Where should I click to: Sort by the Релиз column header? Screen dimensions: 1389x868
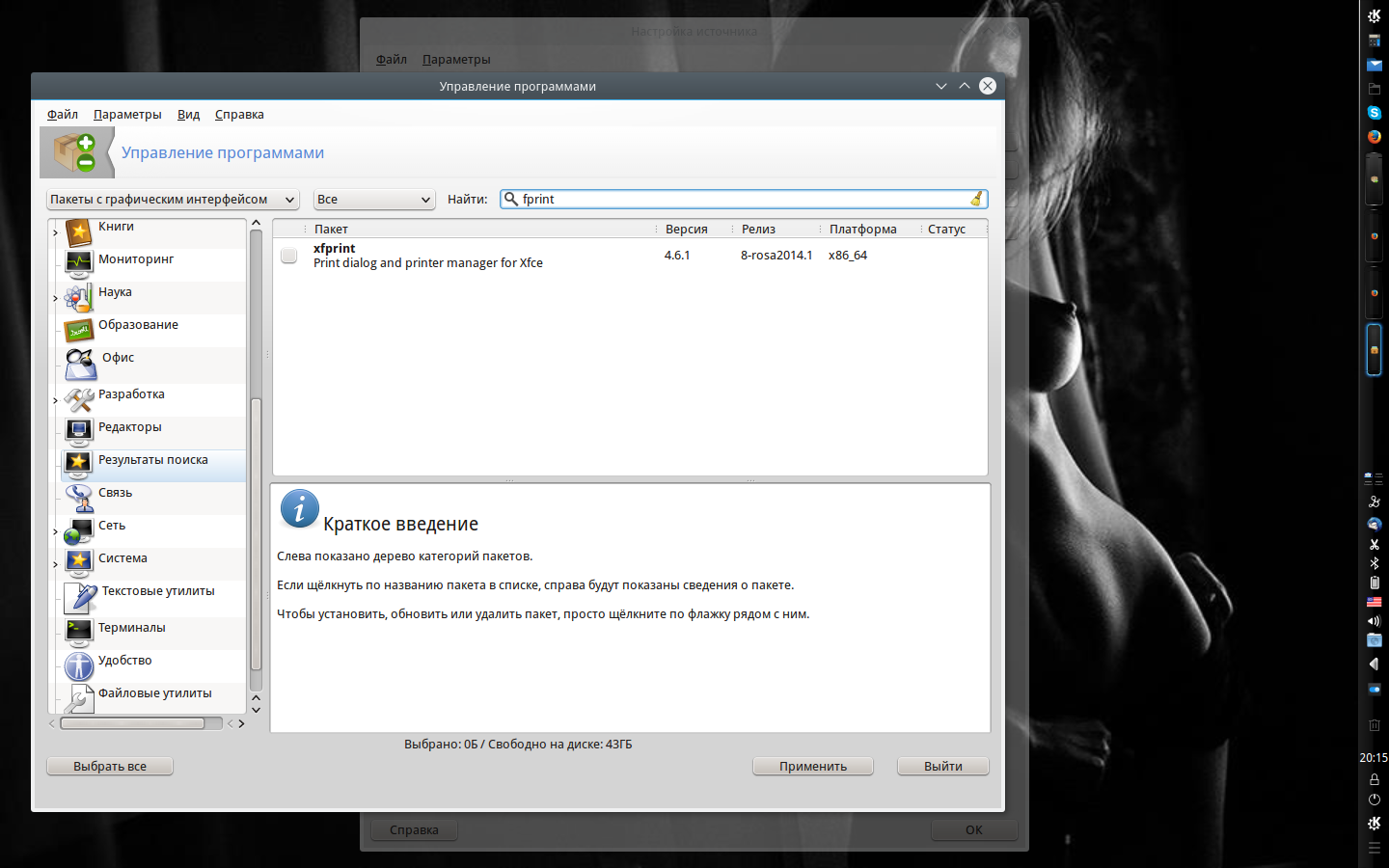[776, 230]
